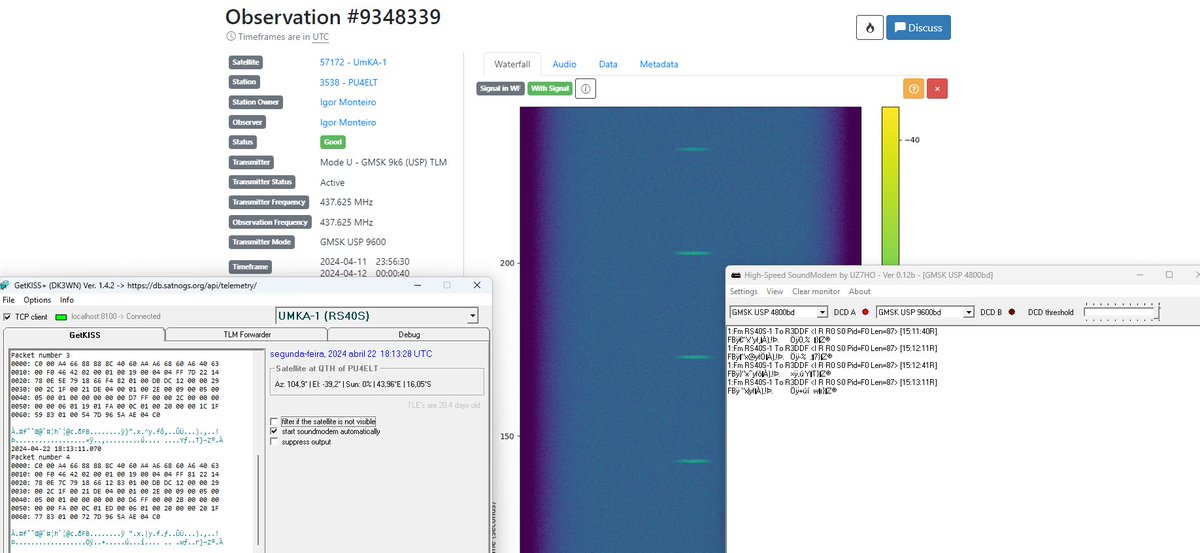Enable the suppress output checkbox

click(x=274, y=441)
